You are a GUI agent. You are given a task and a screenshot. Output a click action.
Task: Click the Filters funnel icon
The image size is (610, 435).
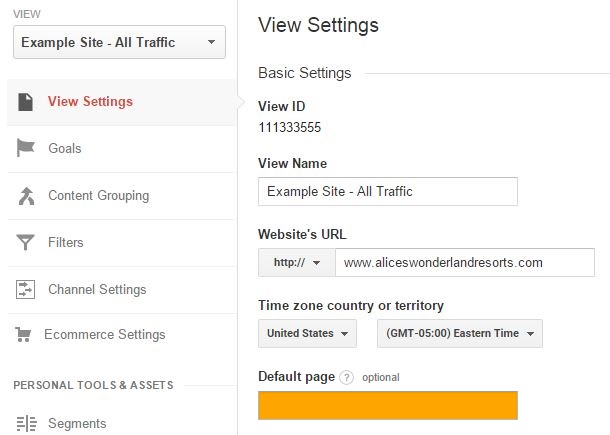25,242
